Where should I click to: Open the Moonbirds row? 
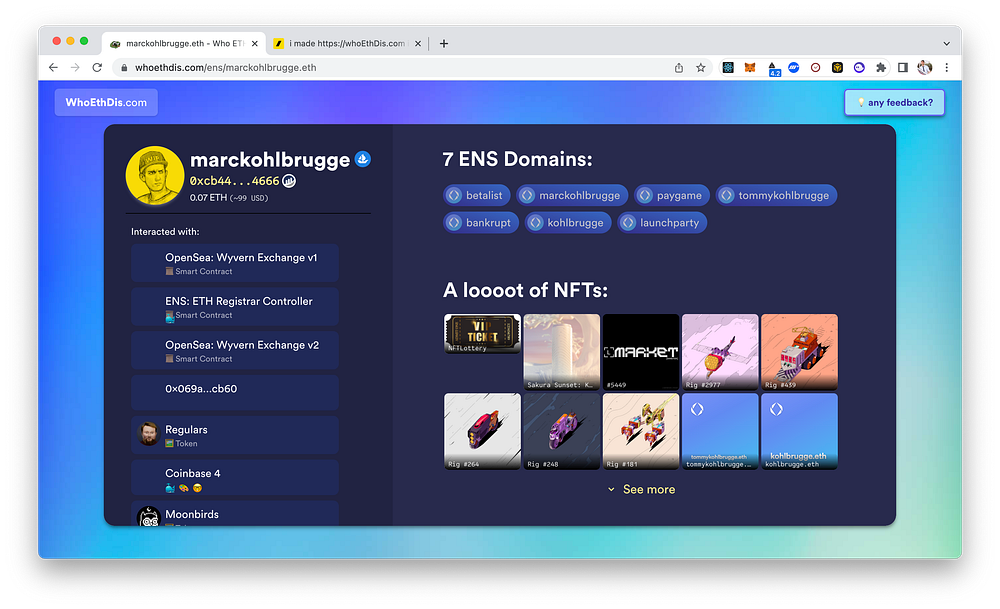click(235, 514)
